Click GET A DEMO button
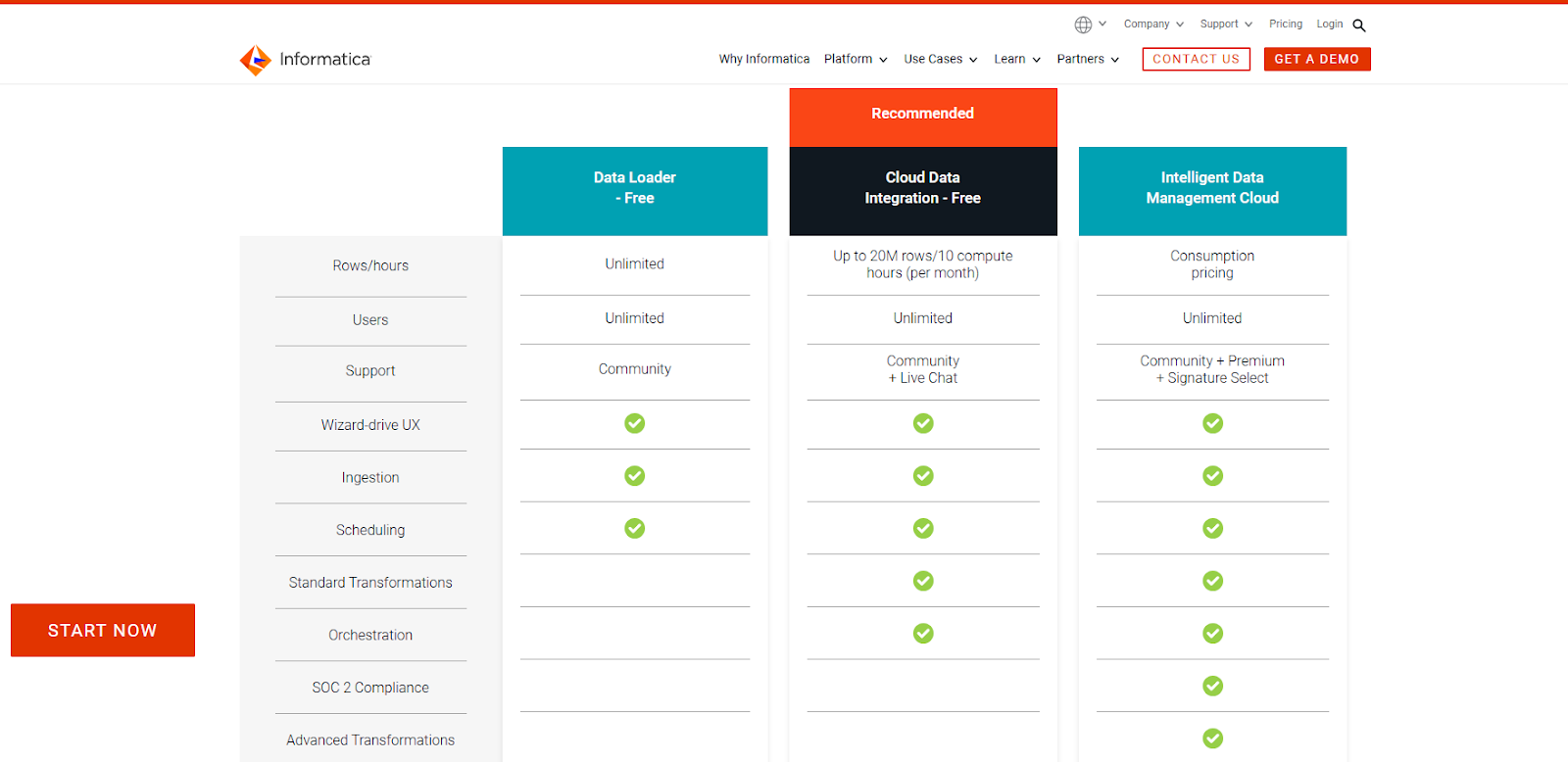 (x=1317, y=60)
